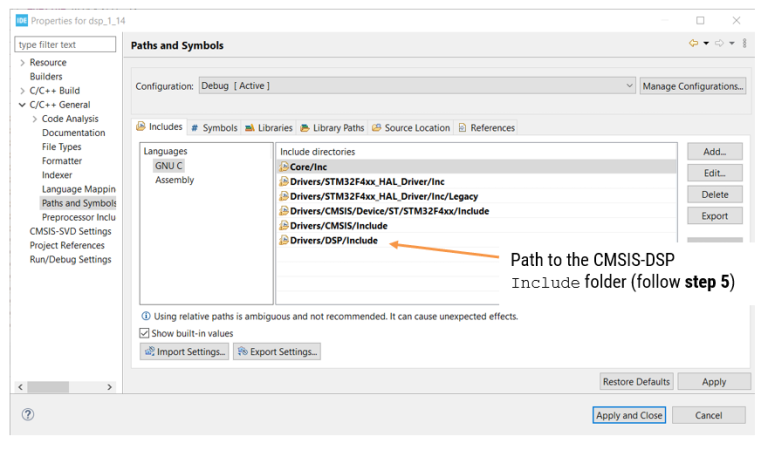Screen dimensions: 768x450
Task: Select the Drivers/DSP/Include folder entry
Action: (334, 240)
